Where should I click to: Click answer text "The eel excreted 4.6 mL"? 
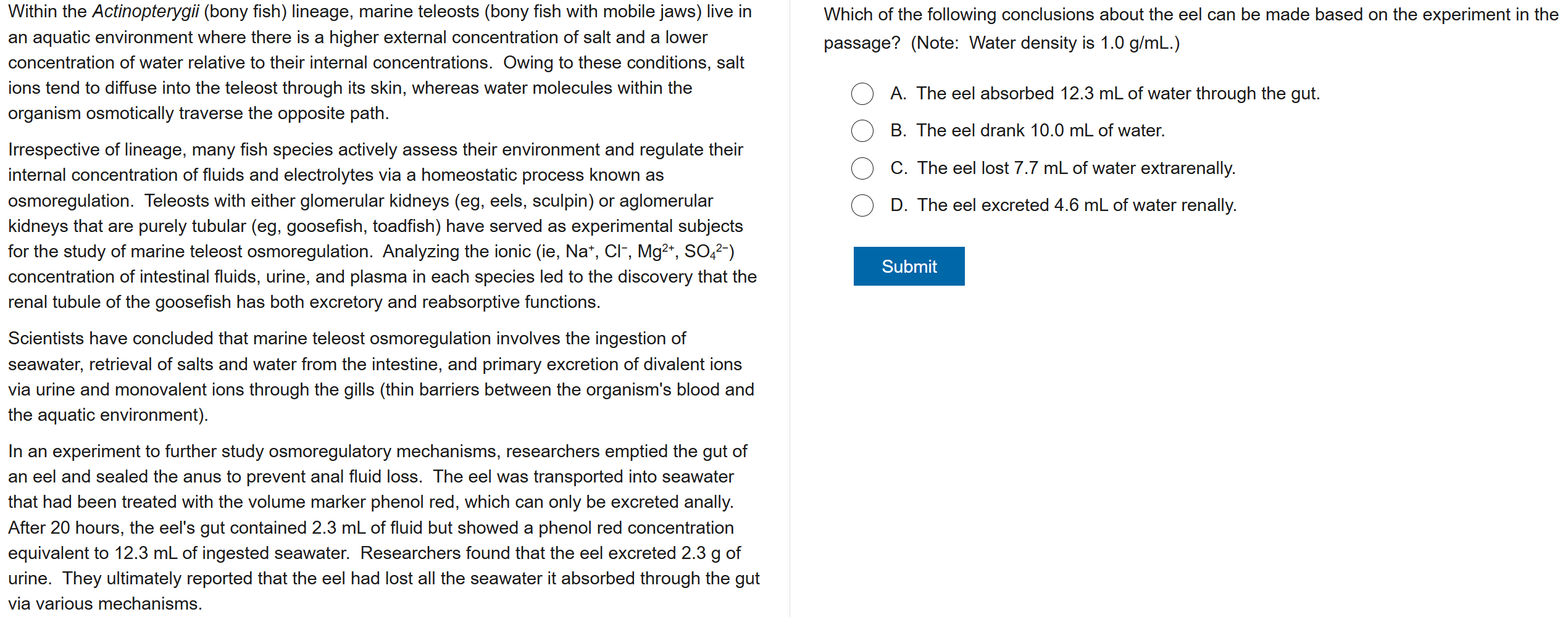click(1077, 205)
